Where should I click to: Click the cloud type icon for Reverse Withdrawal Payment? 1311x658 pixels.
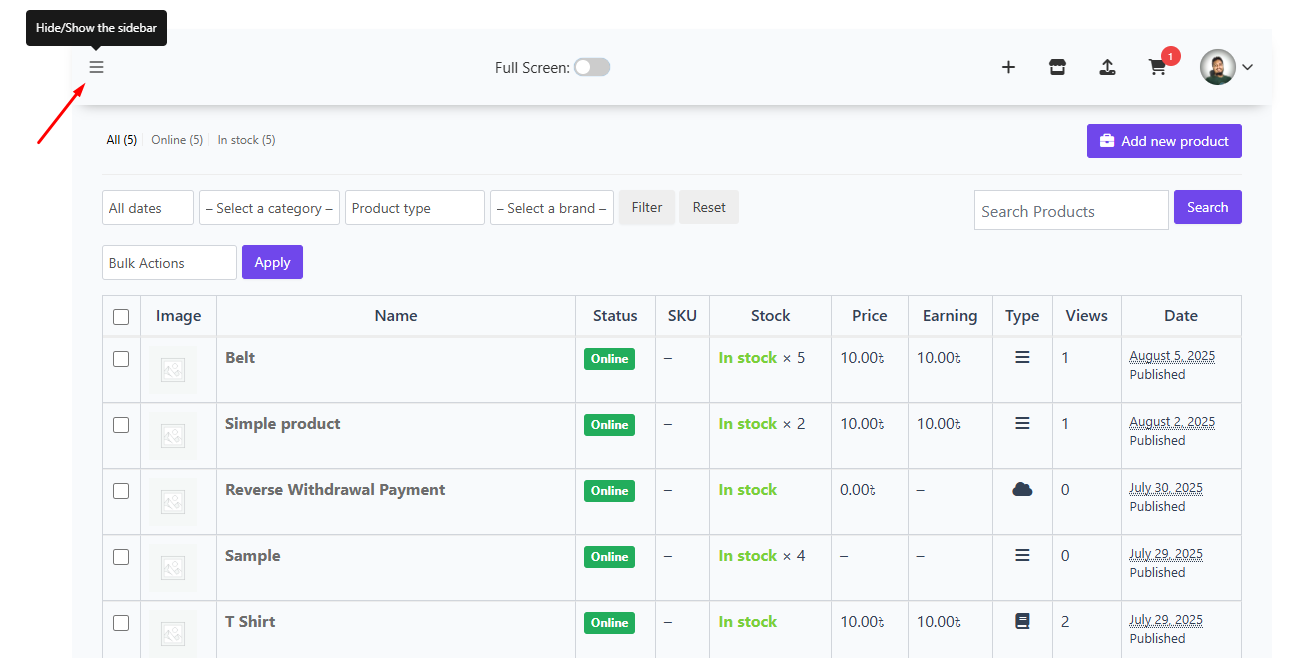pyautogui.click(x=1022, y=489)
